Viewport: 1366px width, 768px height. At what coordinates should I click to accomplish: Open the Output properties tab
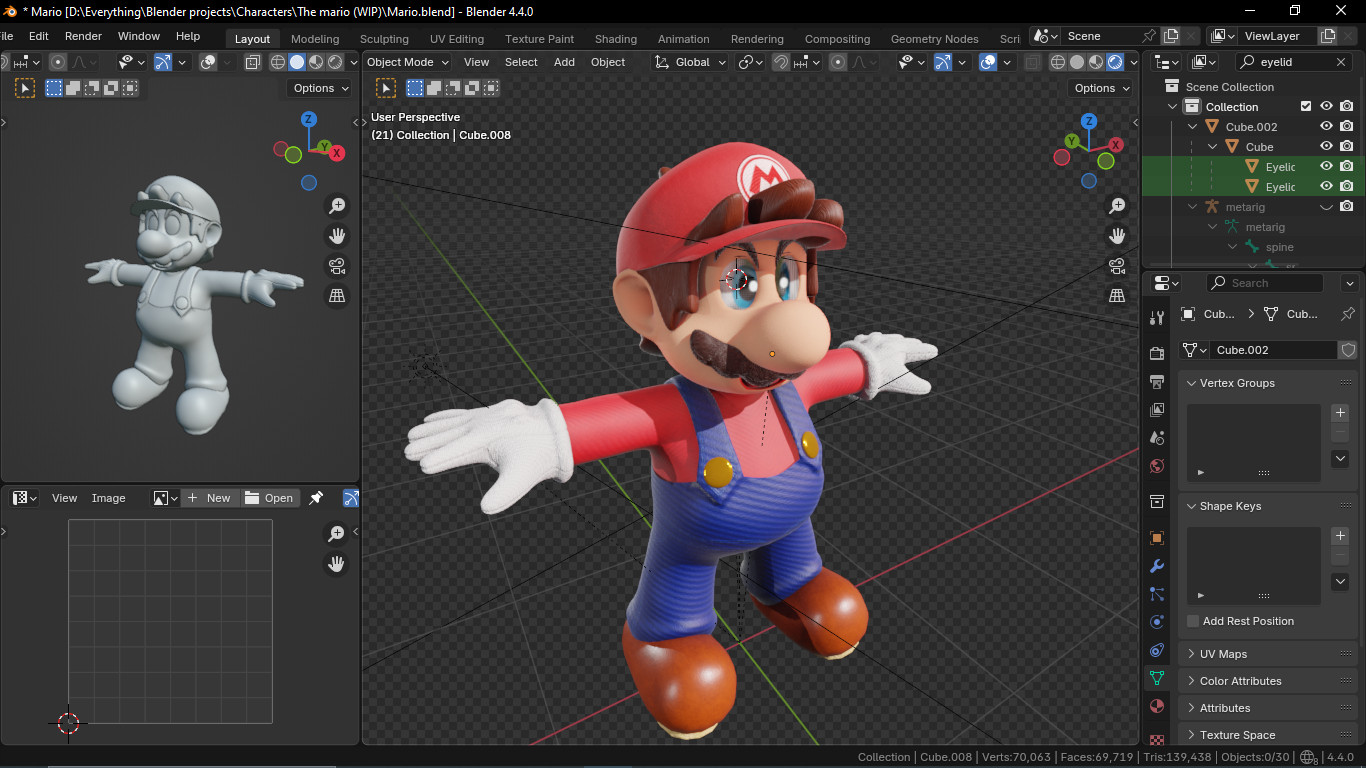(x=1157, y=381)
